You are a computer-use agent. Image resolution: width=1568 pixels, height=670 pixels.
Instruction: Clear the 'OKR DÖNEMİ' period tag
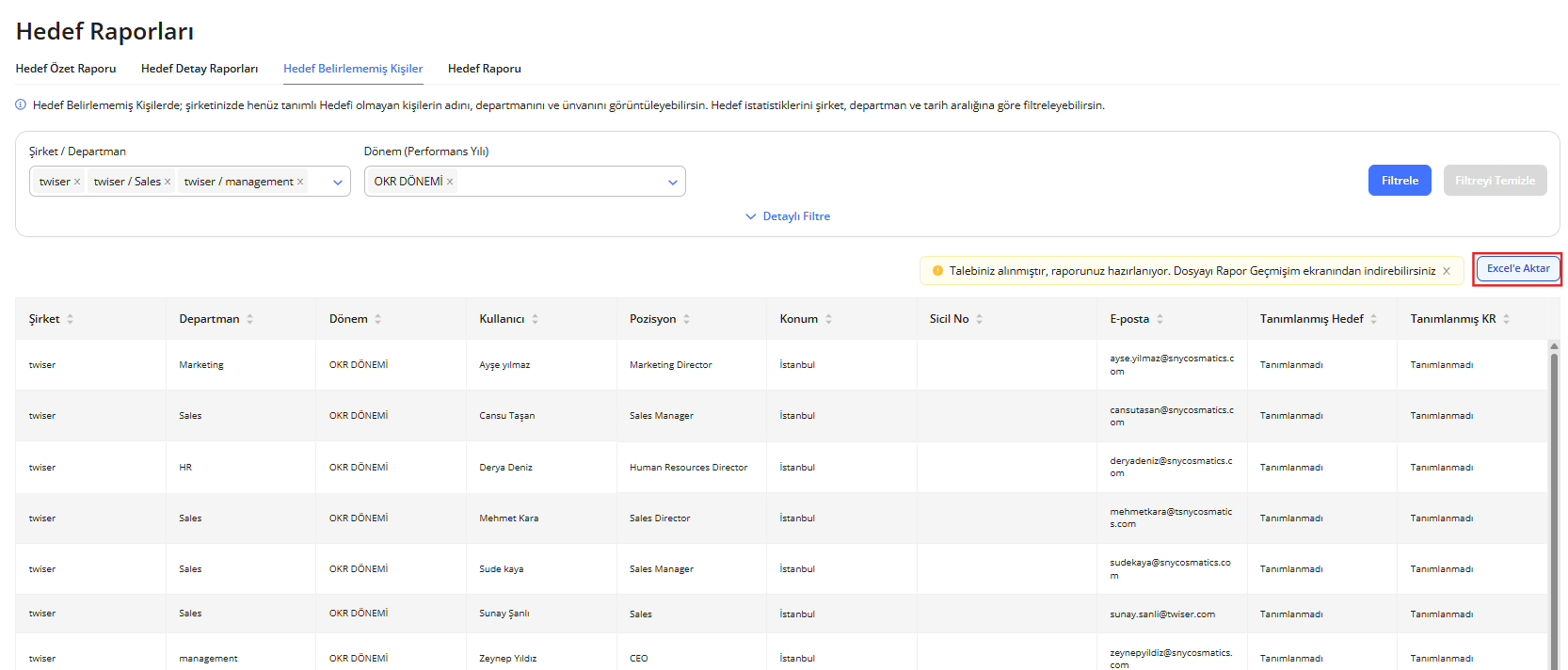coord(450,182)
